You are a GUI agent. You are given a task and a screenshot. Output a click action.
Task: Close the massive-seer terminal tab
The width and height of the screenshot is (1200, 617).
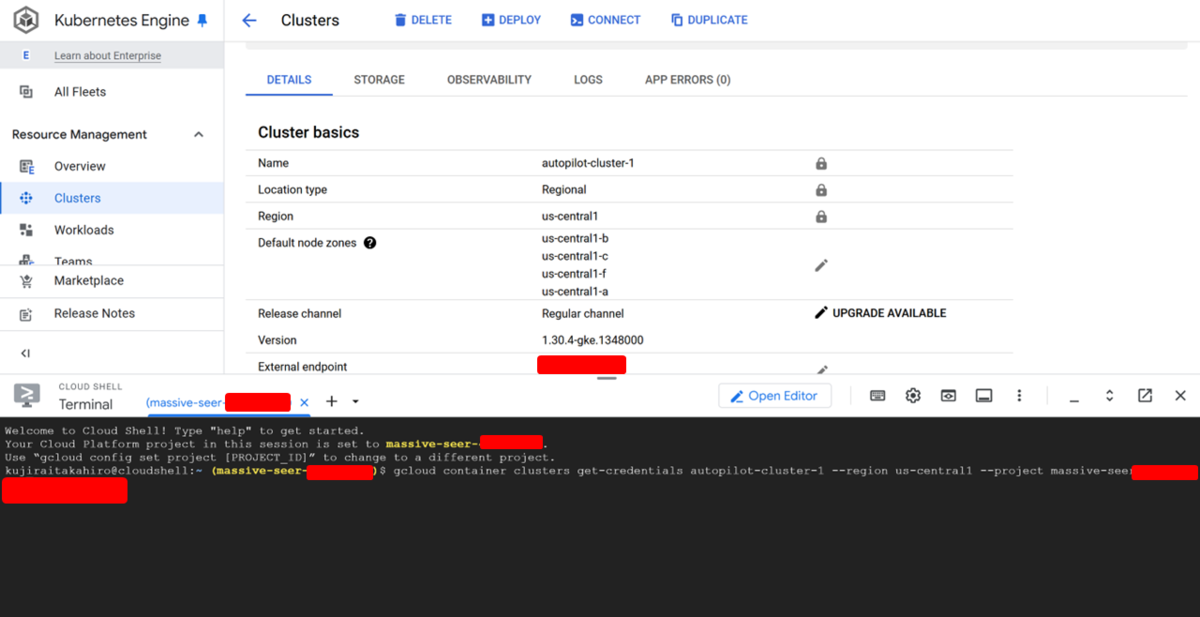[x=303, y=402]
